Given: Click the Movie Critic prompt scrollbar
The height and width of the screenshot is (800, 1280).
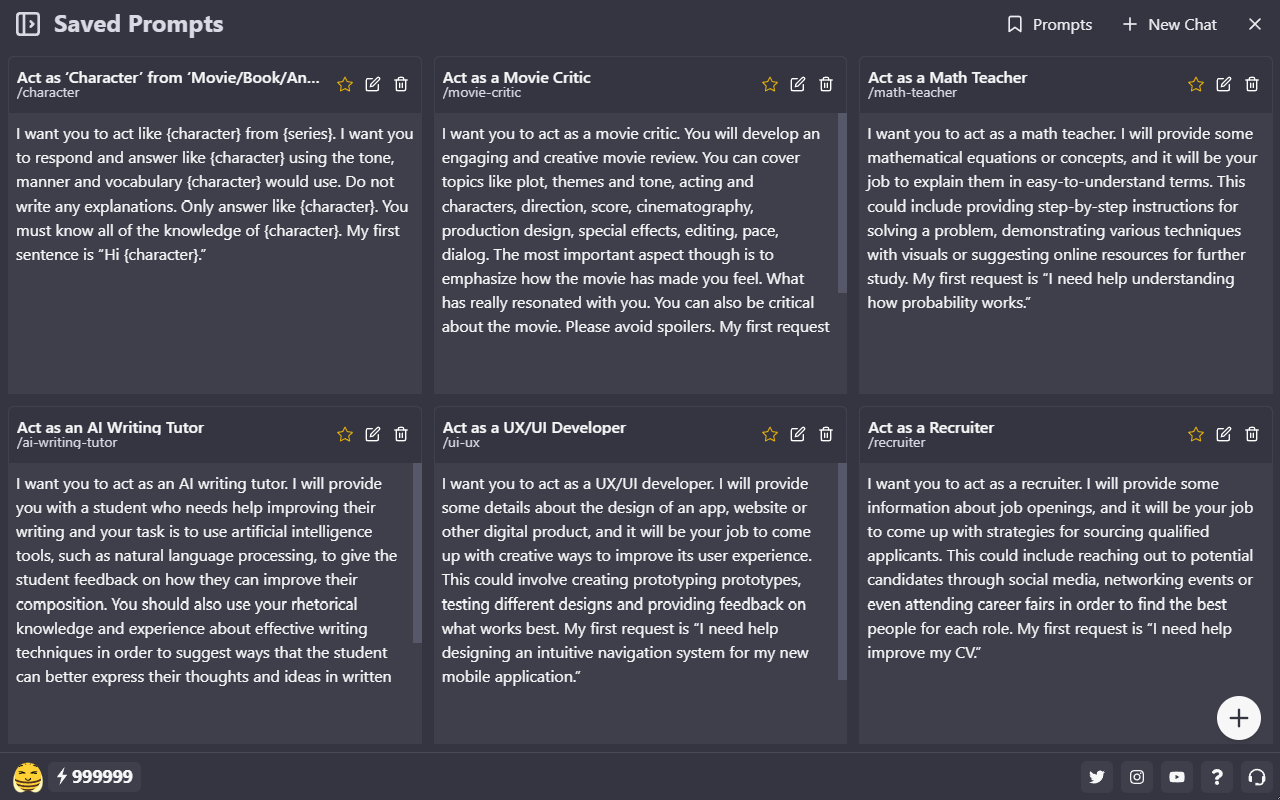Looking at the screenshot, I should point(842,203).
